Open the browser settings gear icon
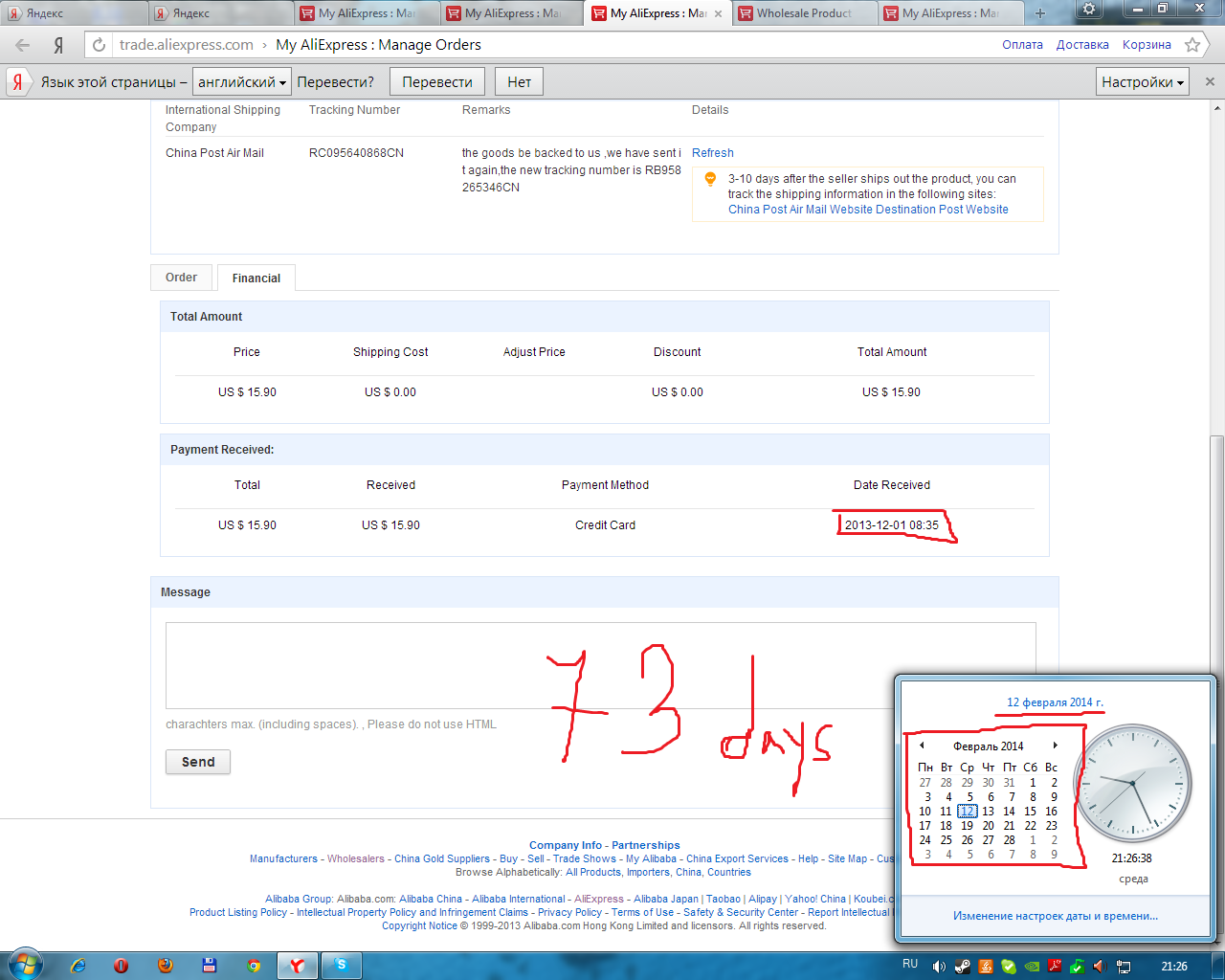The width and height of the screenshot is (1225, 980). click(x=1088, y=10)
